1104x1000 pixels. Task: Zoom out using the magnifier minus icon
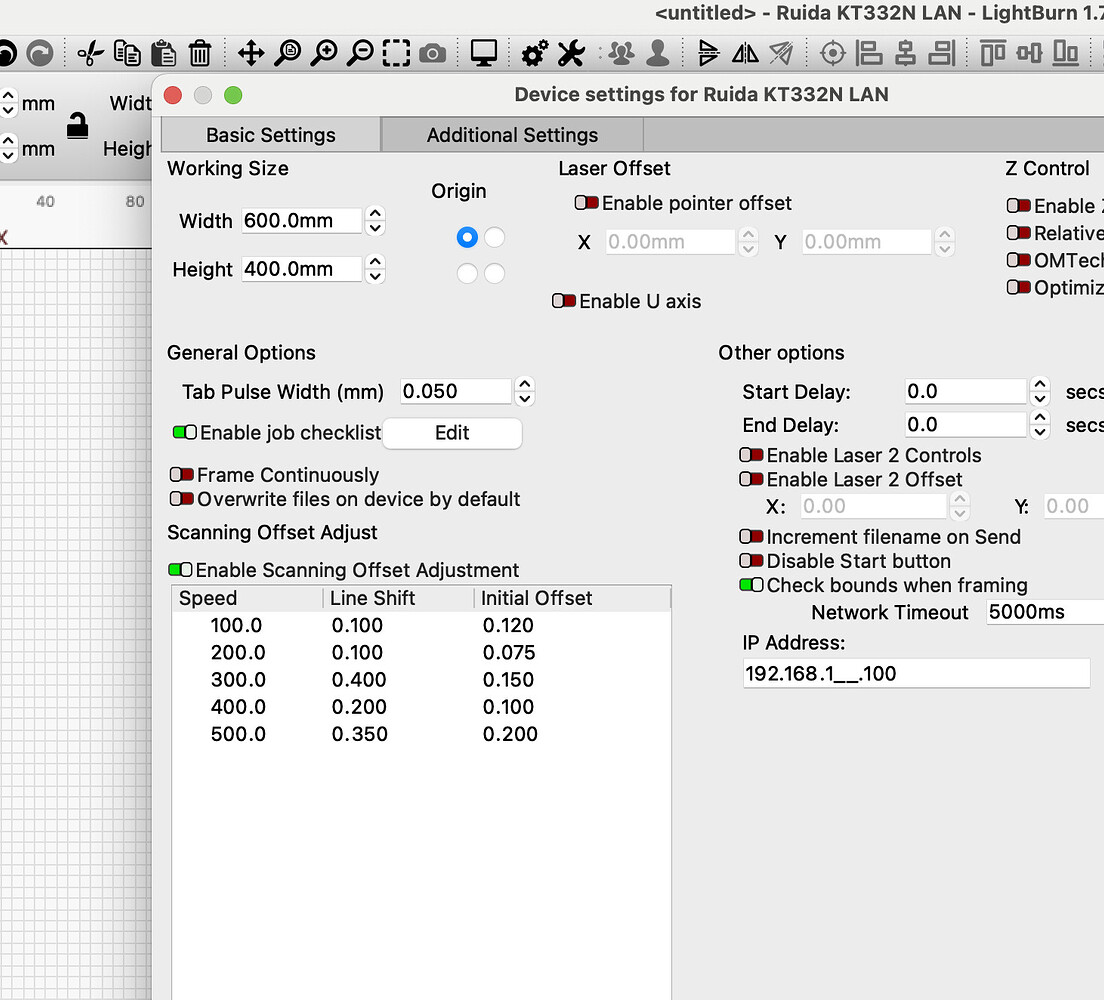click(x=360, y=52)
